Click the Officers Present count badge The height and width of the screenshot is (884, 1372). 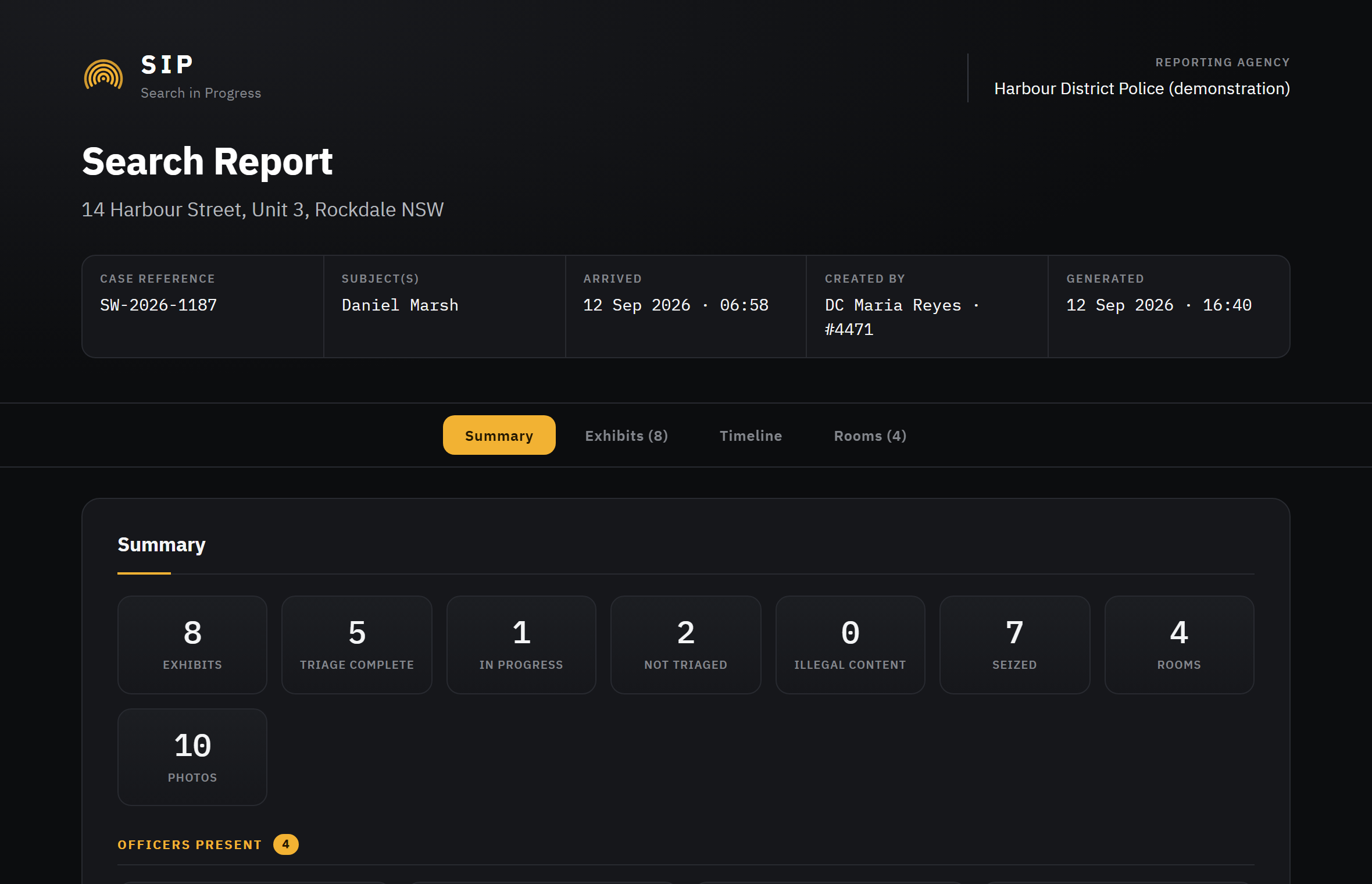point(285,844)
